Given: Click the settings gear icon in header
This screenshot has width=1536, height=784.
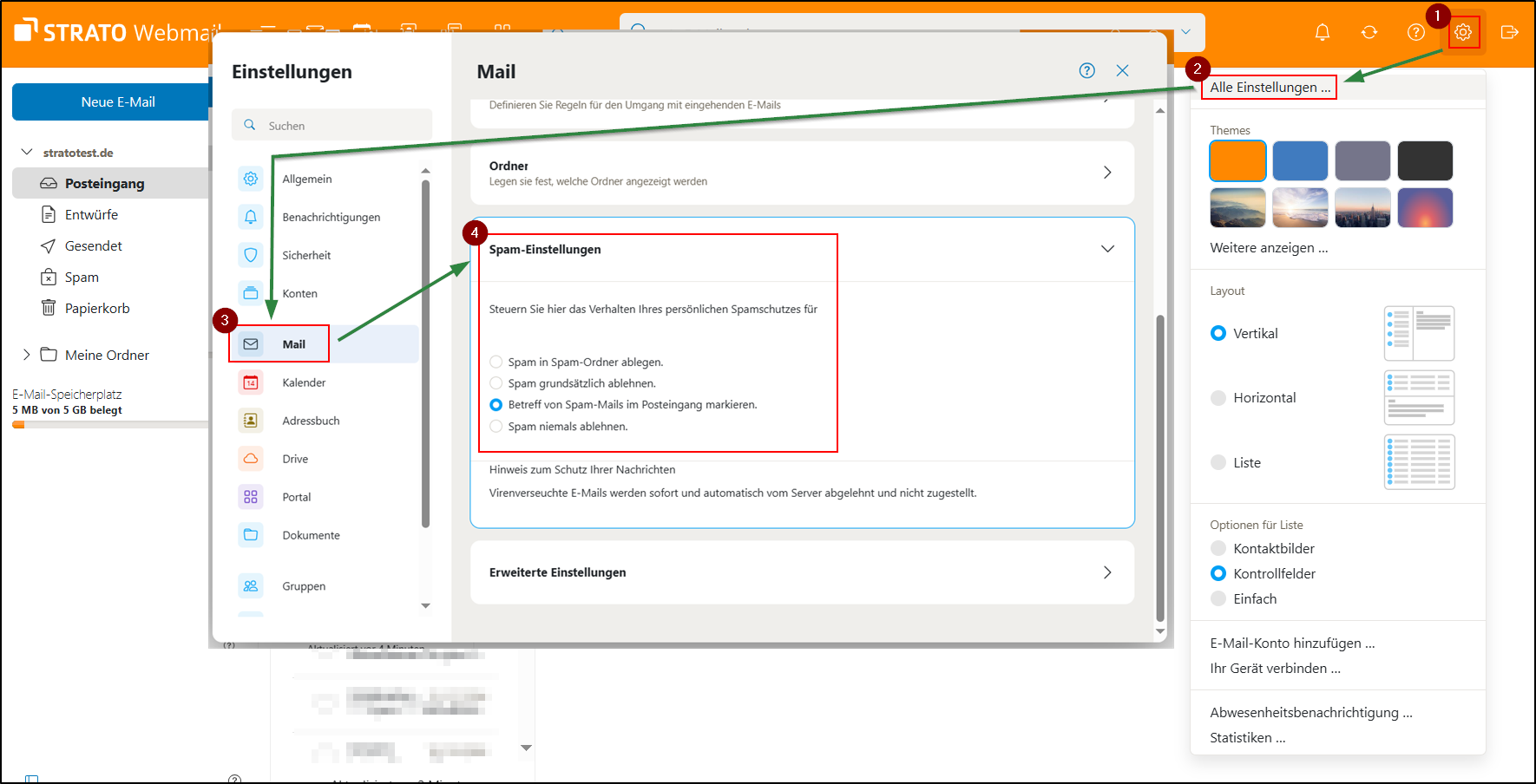Looking at the screenshot, I should pos(1462,32).
